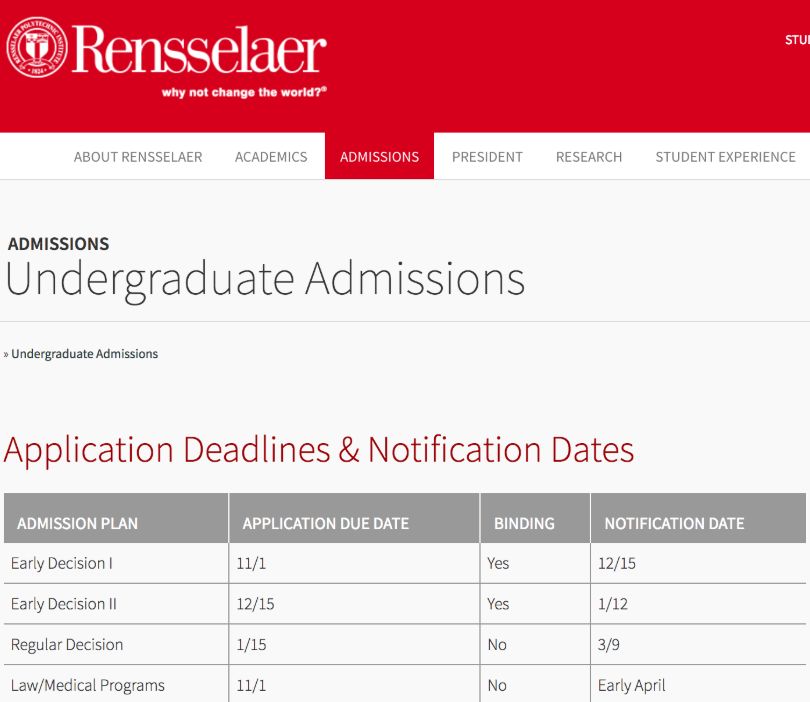Open the Research navigation item
This screenshot has height=702, width=810.
(589, 157)
